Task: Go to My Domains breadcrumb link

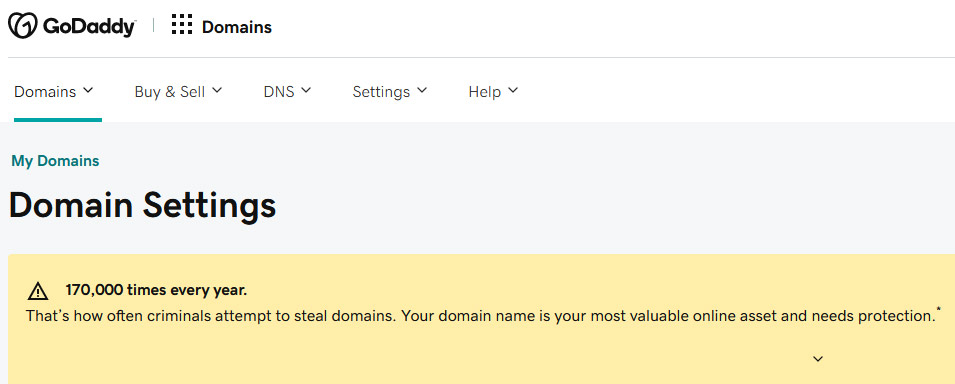Action: point(55,161)
